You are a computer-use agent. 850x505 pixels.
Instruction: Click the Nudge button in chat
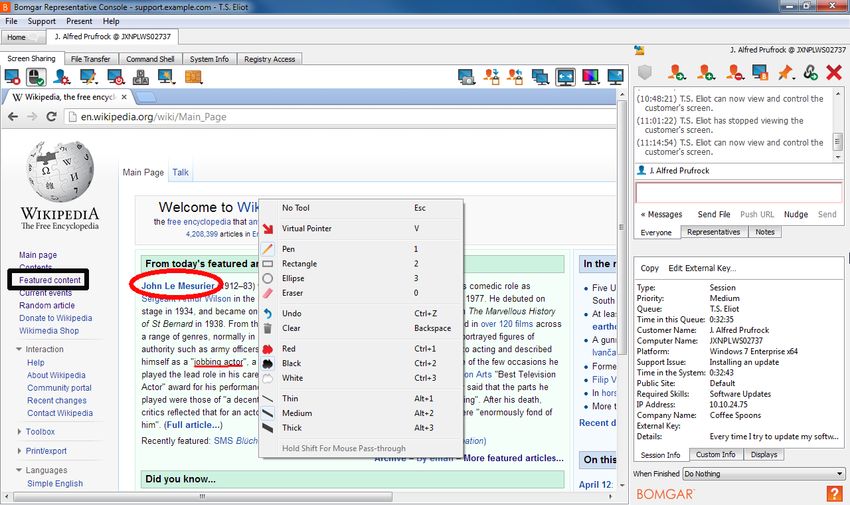[x=796, y=214]
